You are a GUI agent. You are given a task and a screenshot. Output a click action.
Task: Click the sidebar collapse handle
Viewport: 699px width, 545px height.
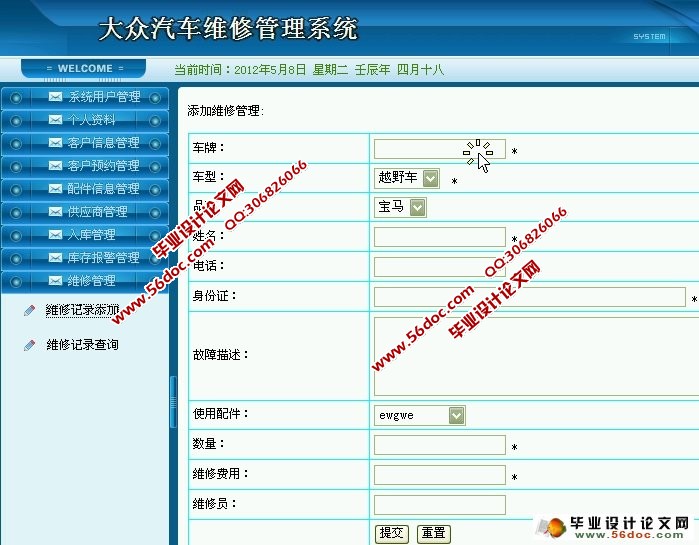coord(173,402)
